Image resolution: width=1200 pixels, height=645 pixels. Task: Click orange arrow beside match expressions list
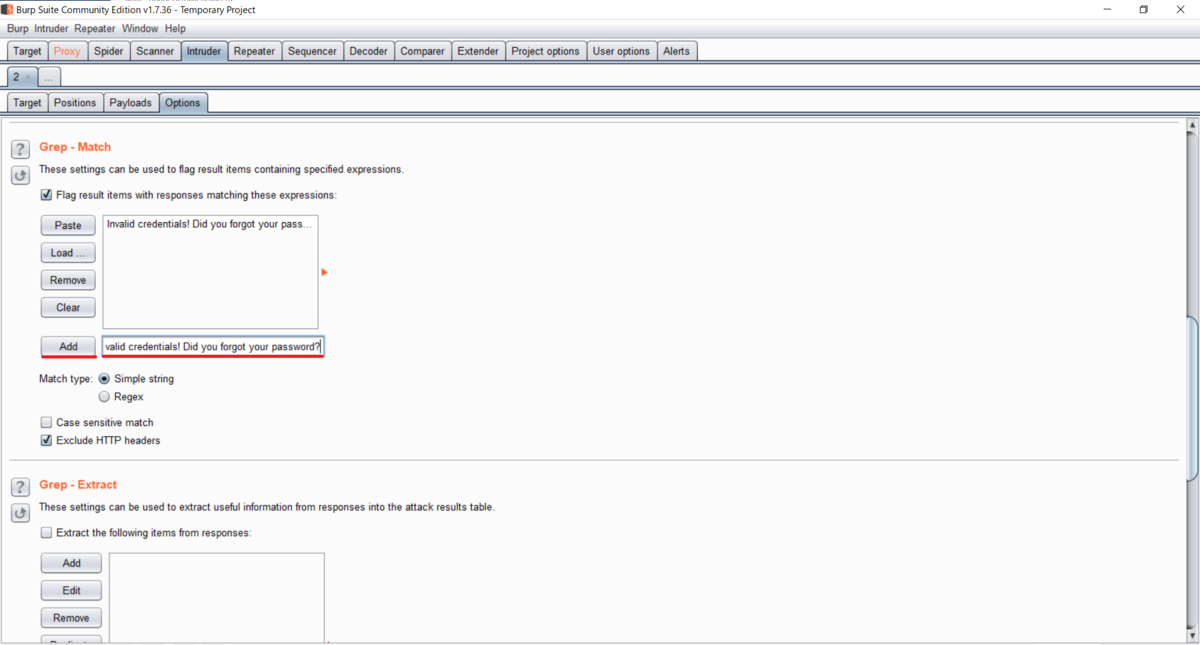point(324,272)
